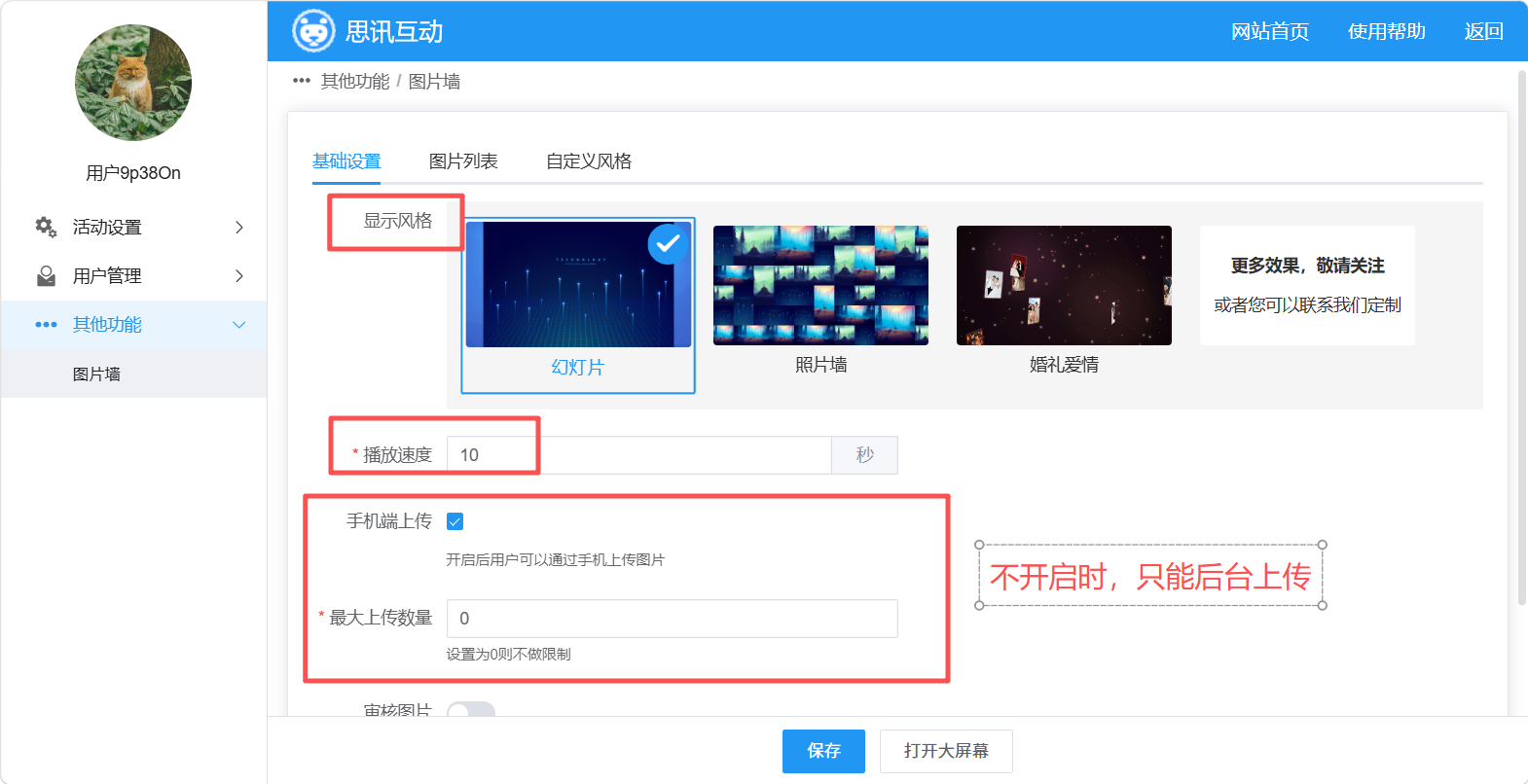Expand the 用户管理 menu chevron
This screenshot has height=784, width=1528.
(239, 276)
